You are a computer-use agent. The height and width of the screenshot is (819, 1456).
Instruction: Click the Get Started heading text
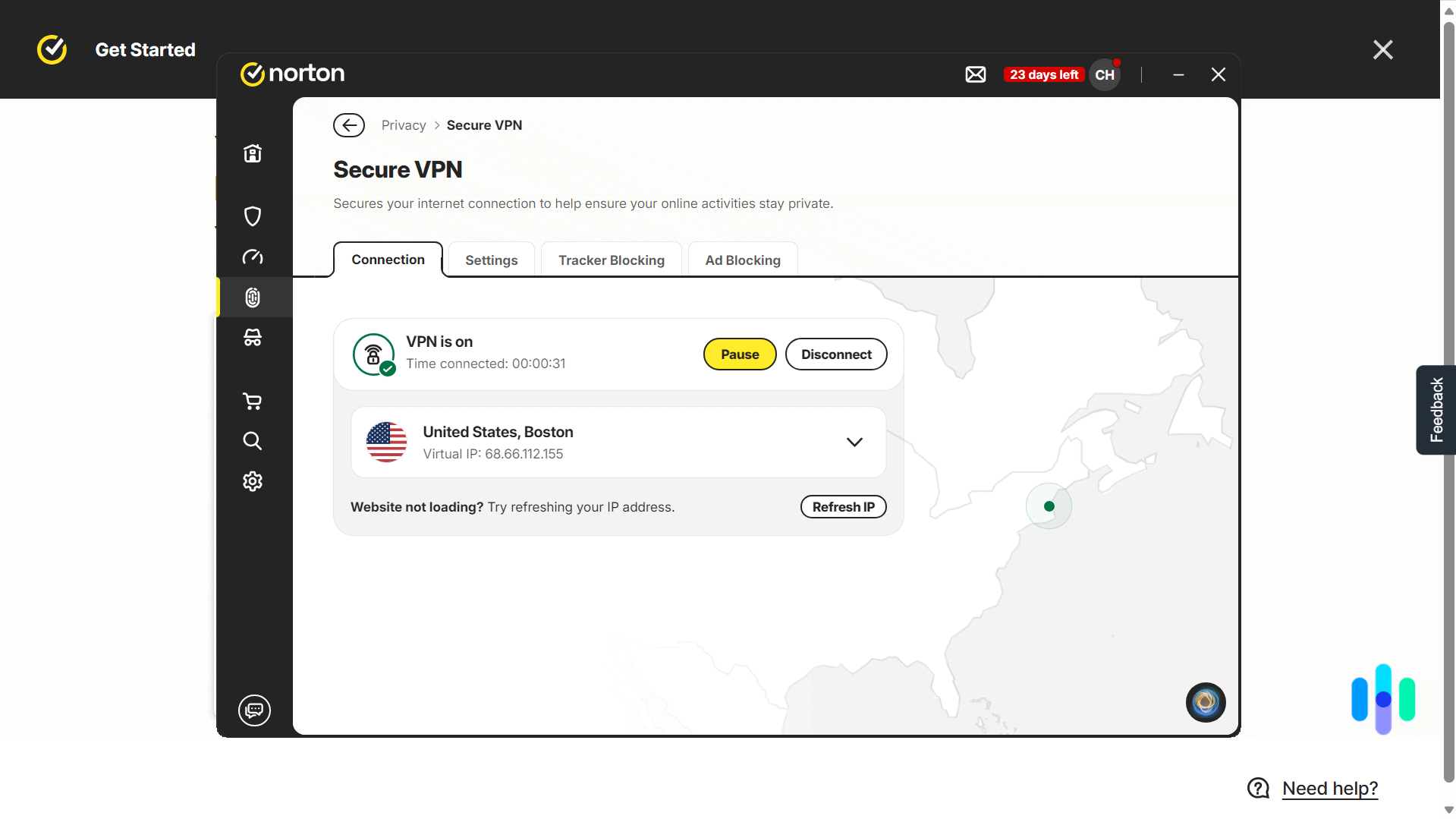tap(145, 50)
